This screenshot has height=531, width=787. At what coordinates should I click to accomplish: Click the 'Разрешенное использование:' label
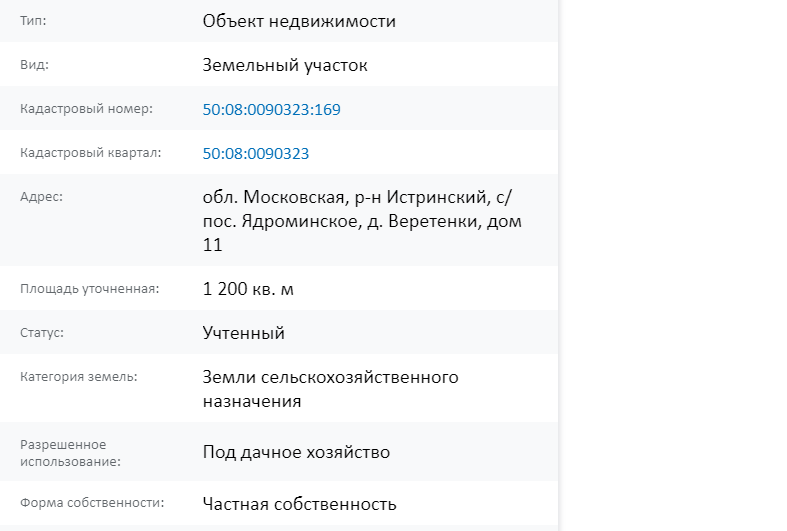(x=70, y=453)
